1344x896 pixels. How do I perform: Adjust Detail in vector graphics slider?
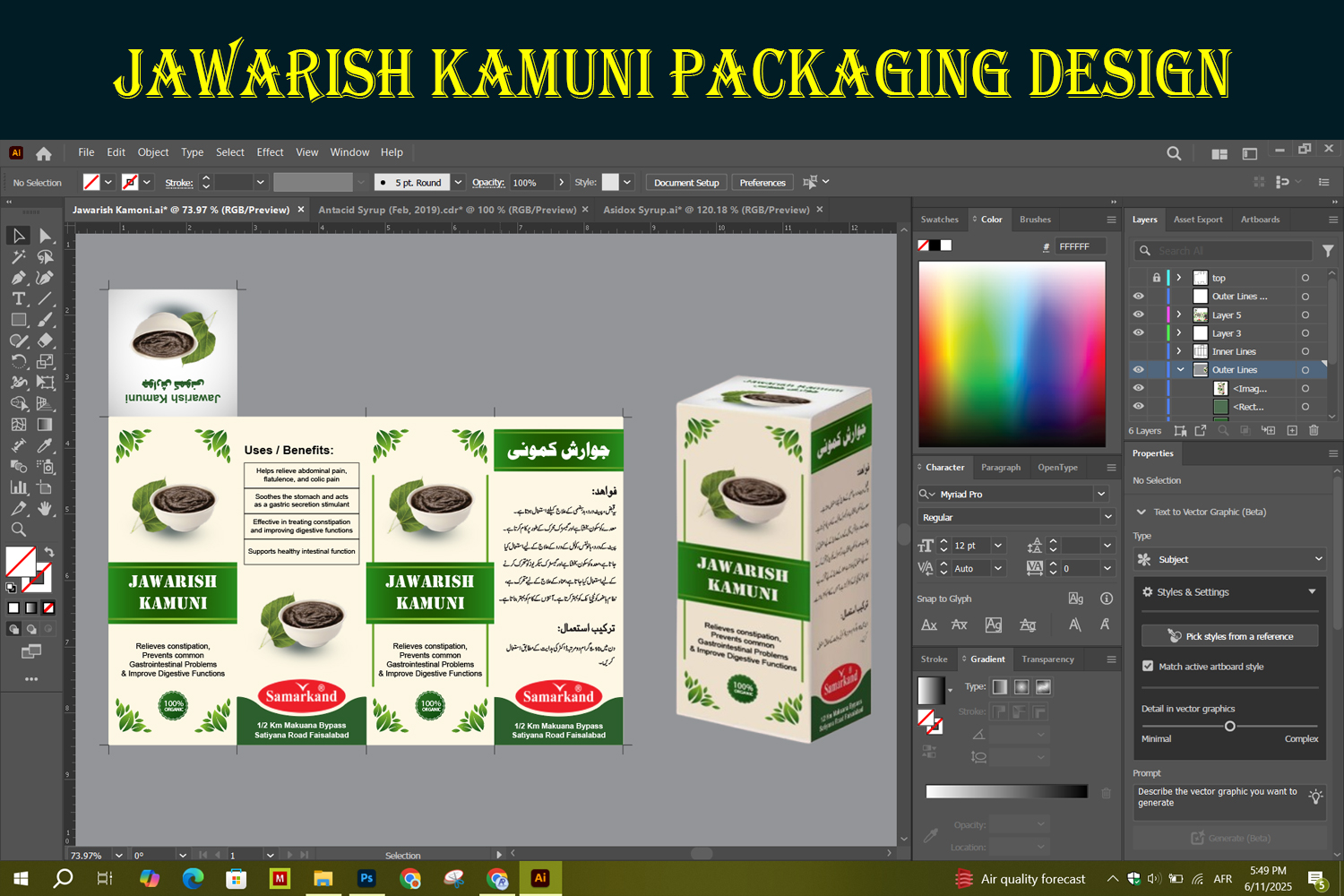click(x=1229, y=726)
